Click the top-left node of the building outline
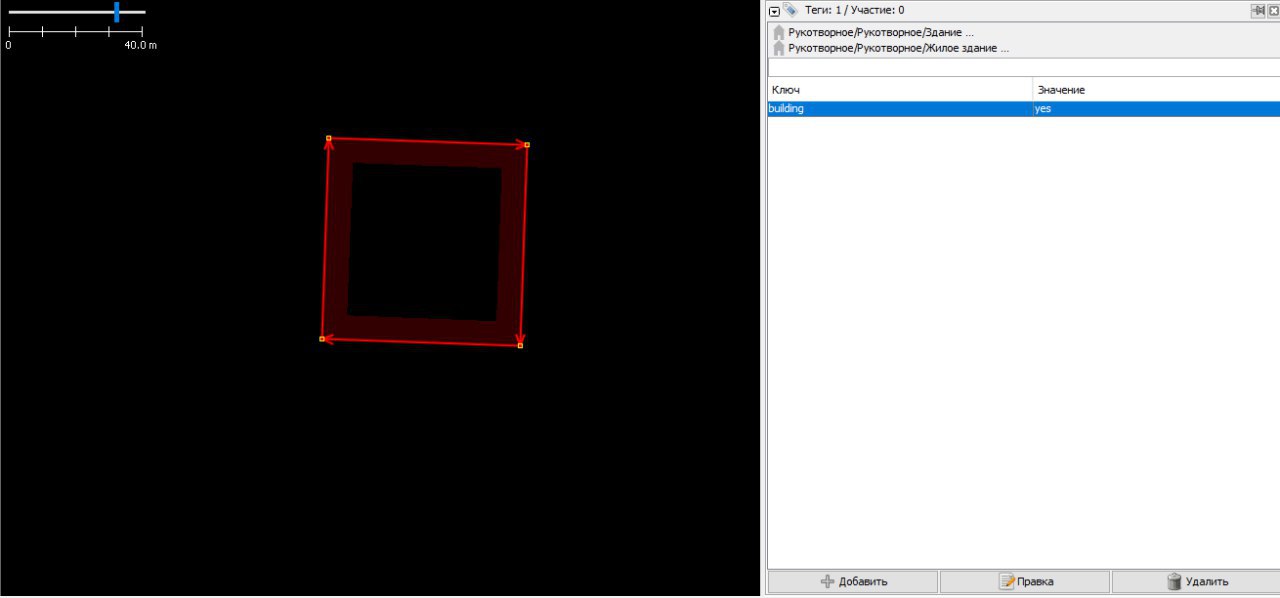 (x=329, y=138)
